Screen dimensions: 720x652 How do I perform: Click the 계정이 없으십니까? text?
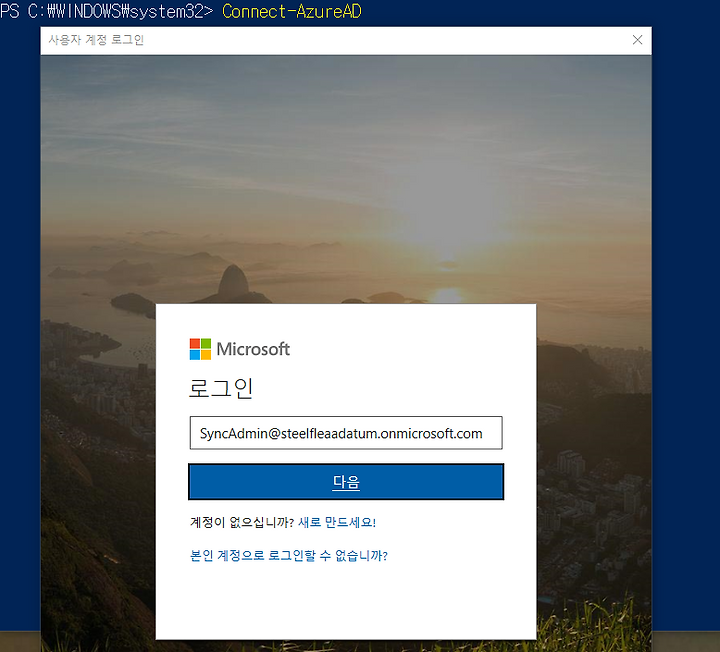[x=242, y=522]
